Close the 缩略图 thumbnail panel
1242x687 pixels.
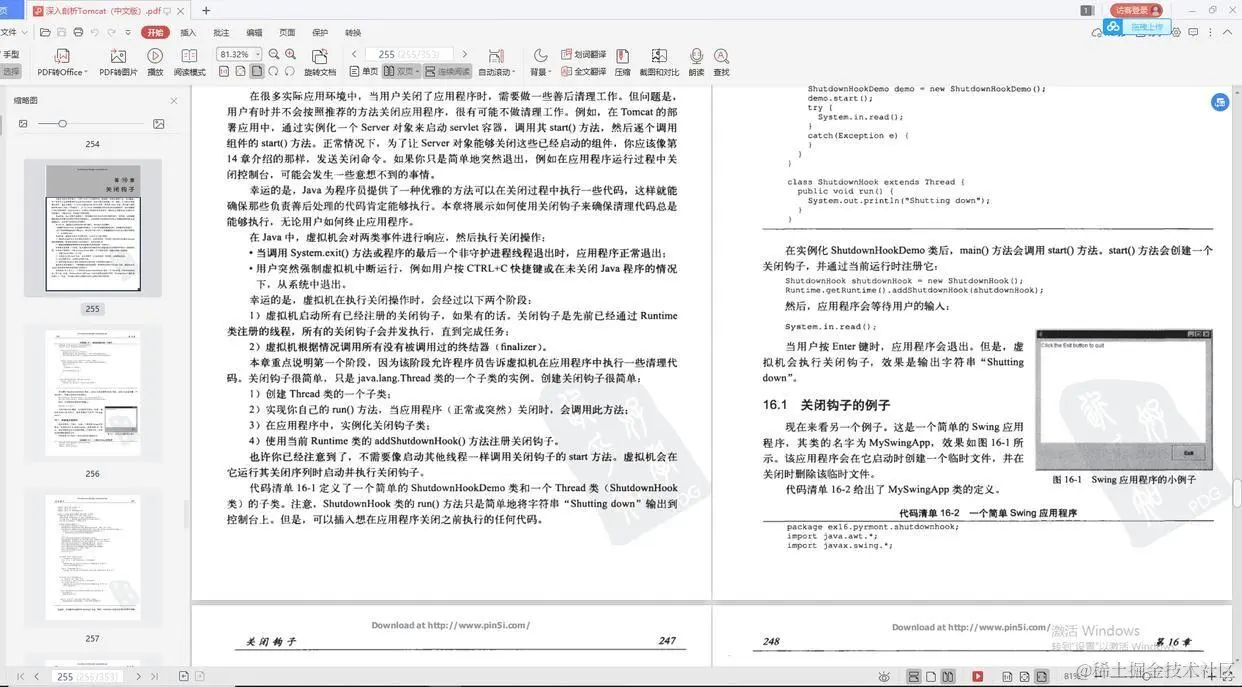(x=173, y=100)
